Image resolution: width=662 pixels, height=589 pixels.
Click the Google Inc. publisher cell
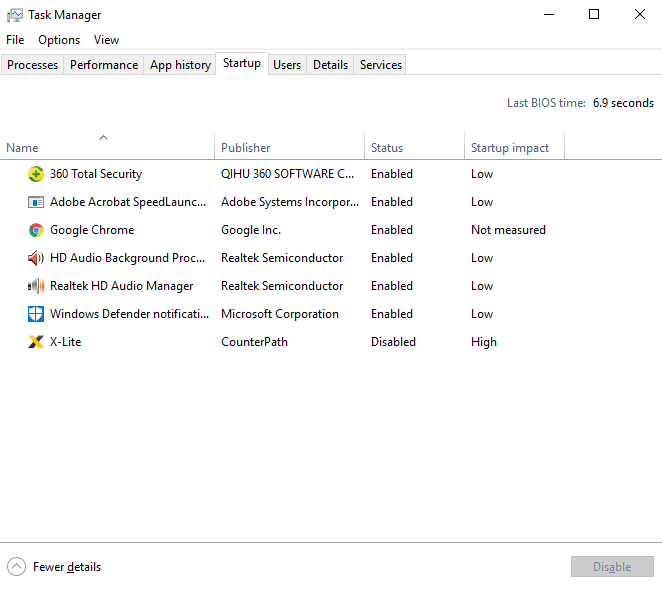pos(251,230)
